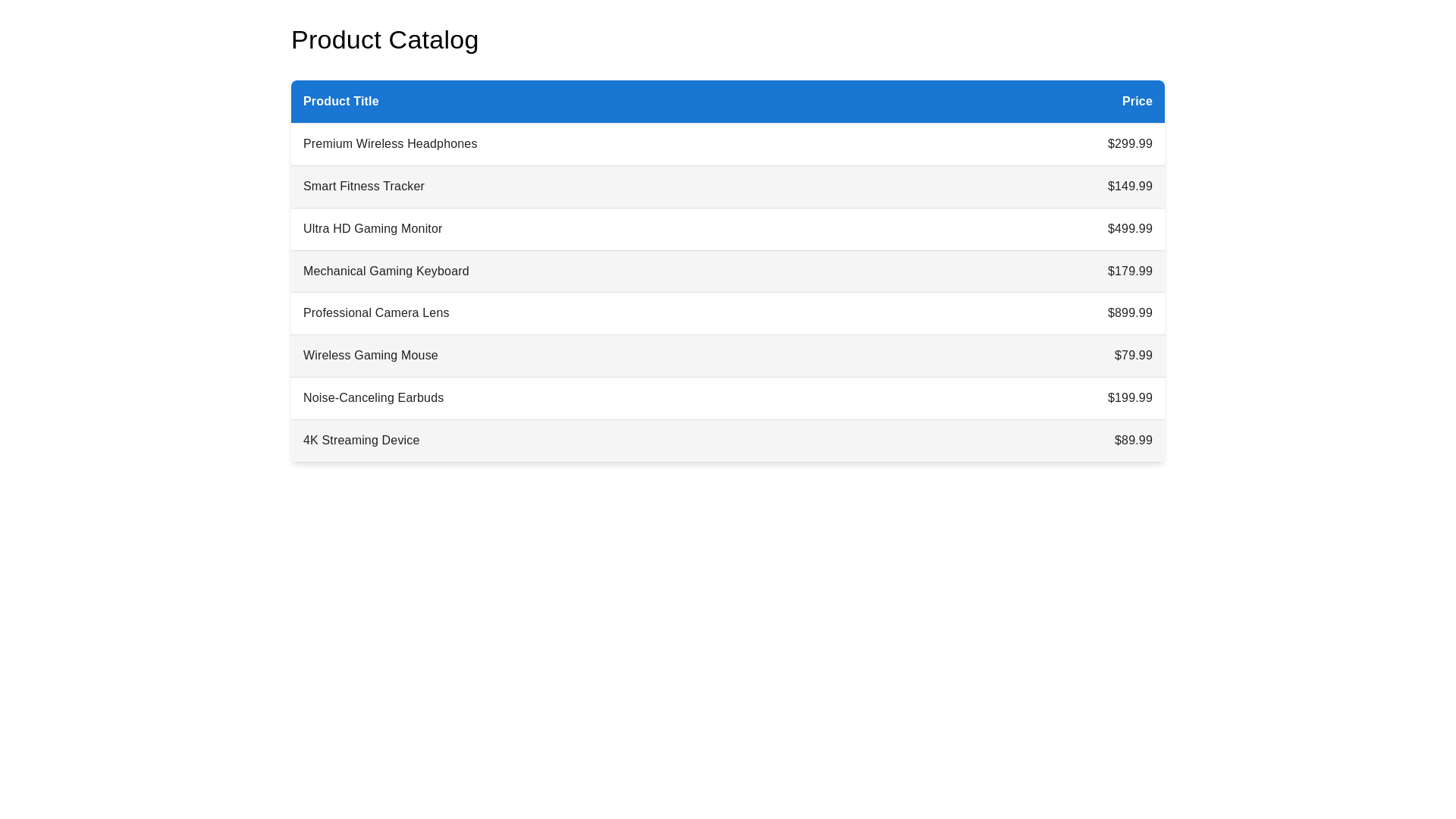
Task: Select Noise-Canceling Earbuds product name
Action: pyautogui.click(x=373, y=398)
